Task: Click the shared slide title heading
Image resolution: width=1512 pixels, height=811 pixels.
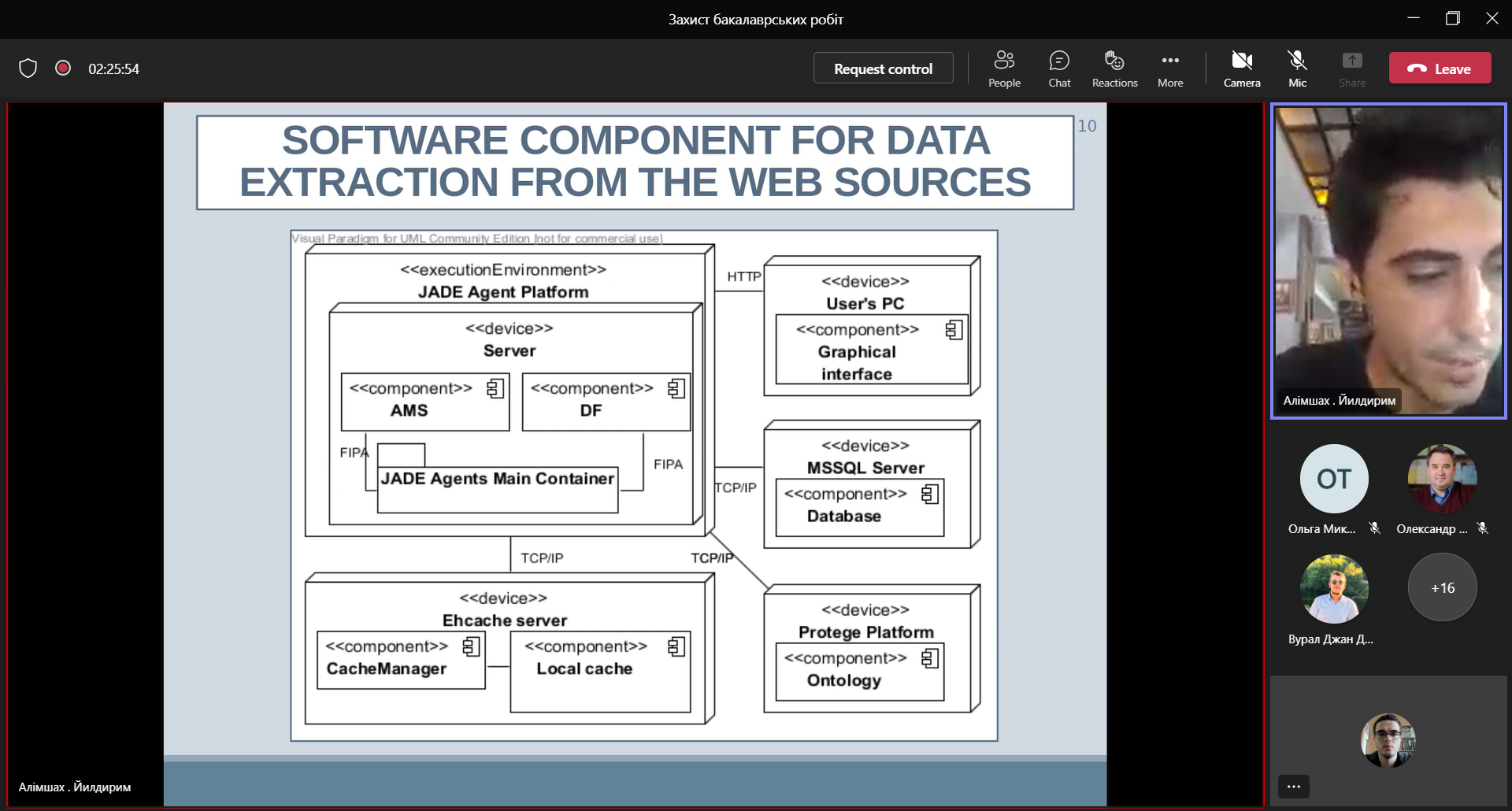Action: click(x=635, y=162)
